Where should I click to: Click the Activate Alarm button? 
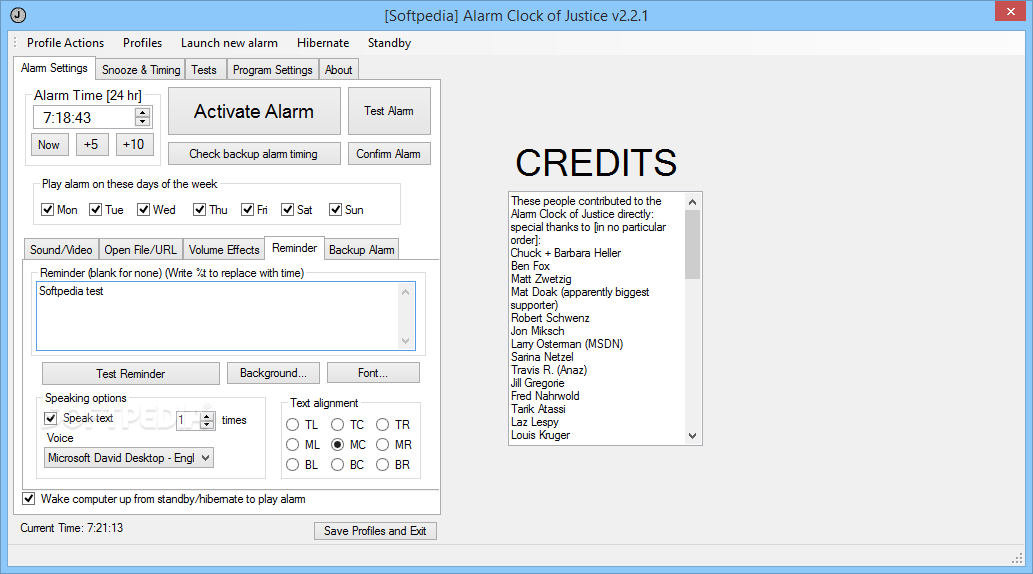tap(254, 111)
